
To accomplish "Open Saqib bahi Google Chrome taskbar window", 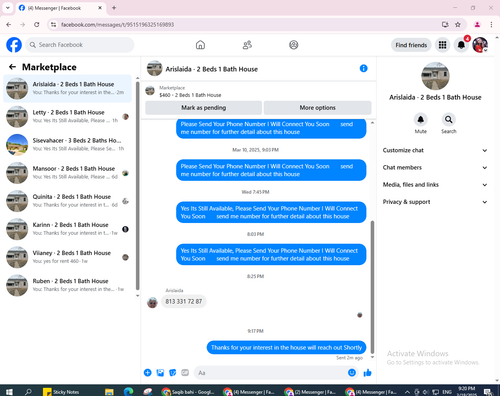I will (x=188, y=392).
